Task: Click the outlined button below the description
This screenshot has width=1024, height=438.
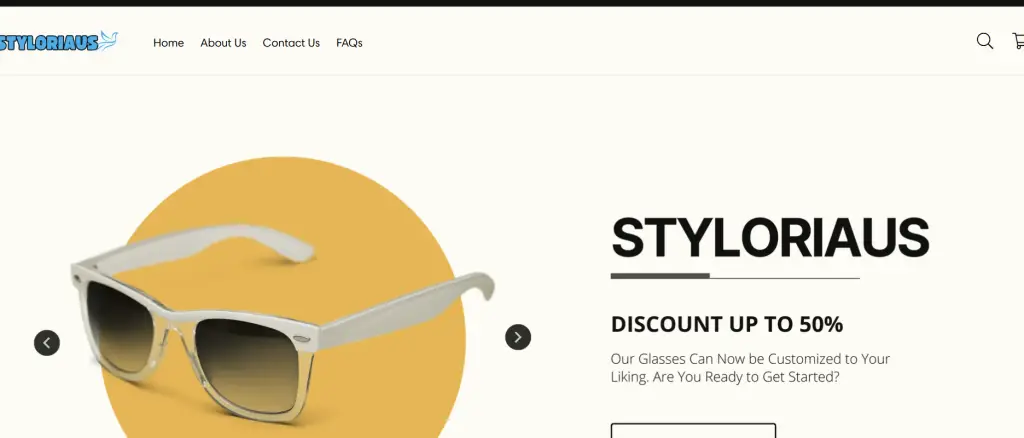Action: click(693, 431)
